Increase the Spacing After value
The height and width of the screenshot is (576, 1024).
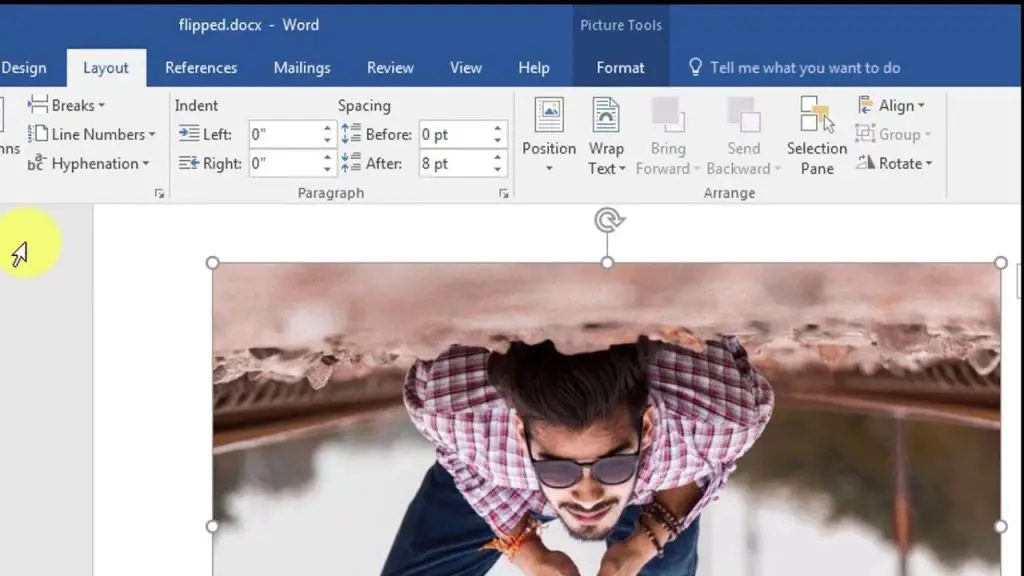pyautogui.click(x=498, y=157)
